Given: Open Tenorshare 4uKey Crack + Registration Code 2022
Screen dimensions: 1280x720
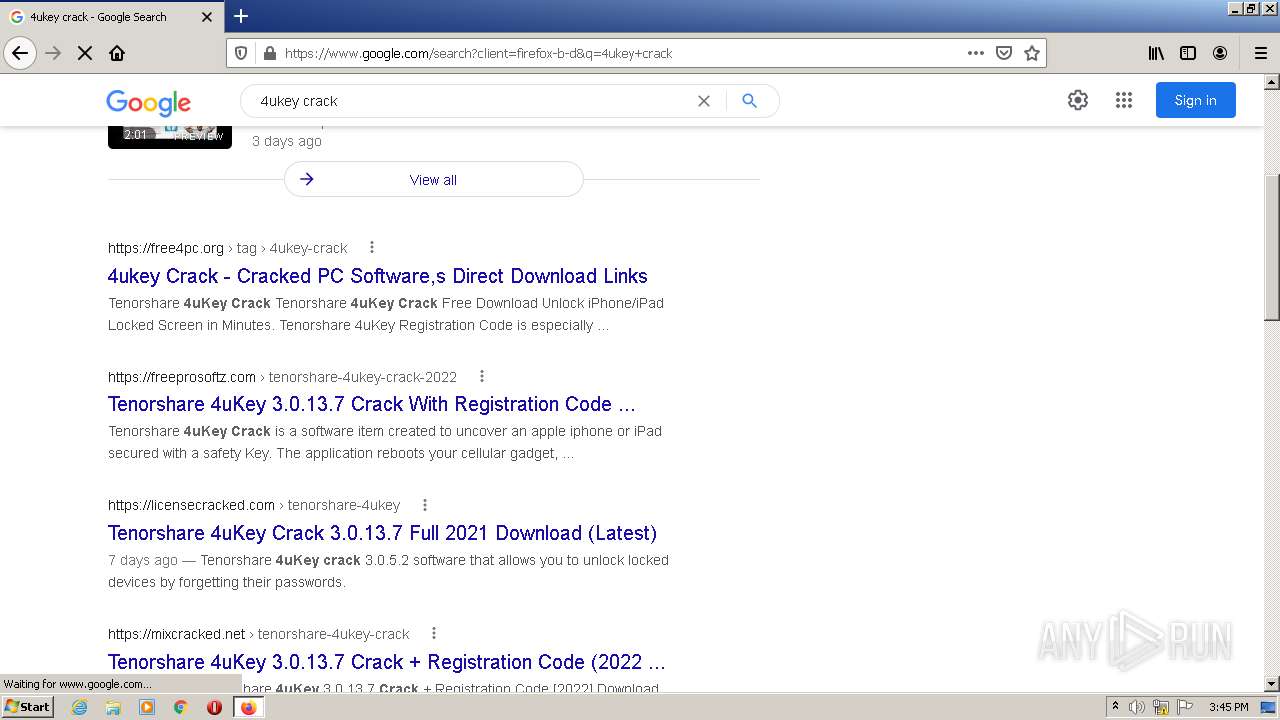Looking at the screenshot, I should [387, 662].
